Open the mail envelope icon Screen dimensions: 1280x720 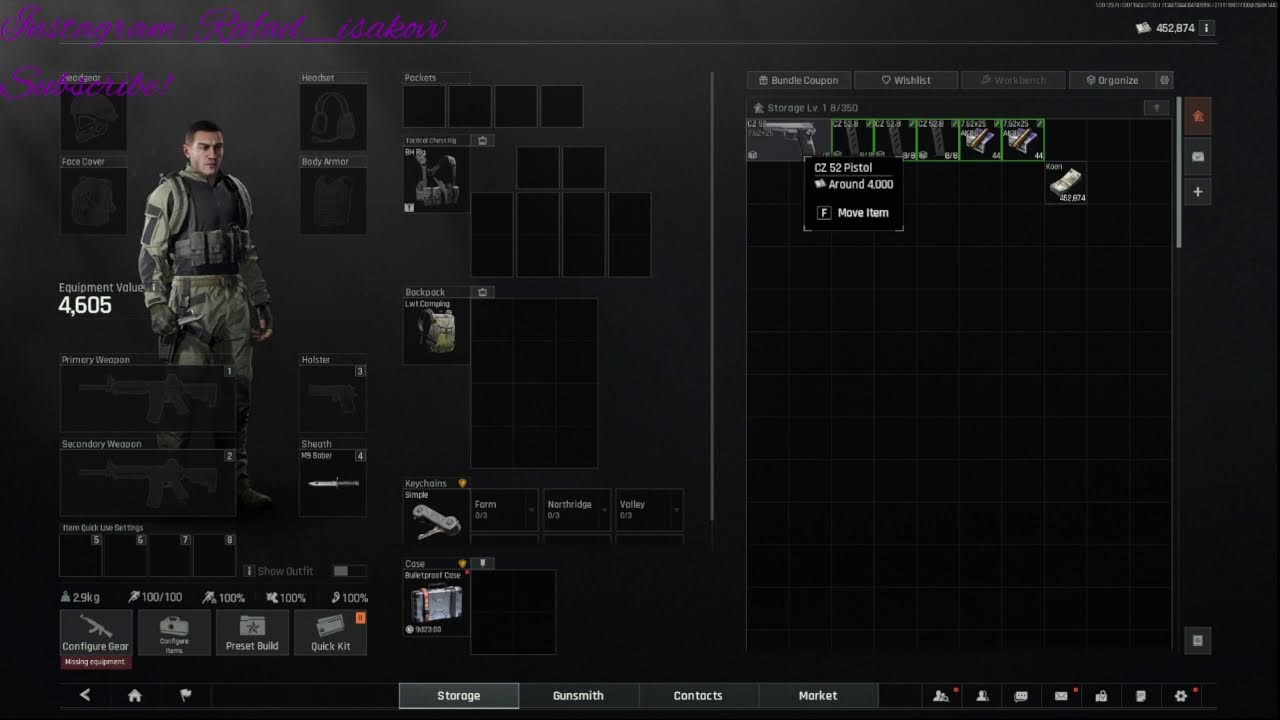tap(1061, 696)
